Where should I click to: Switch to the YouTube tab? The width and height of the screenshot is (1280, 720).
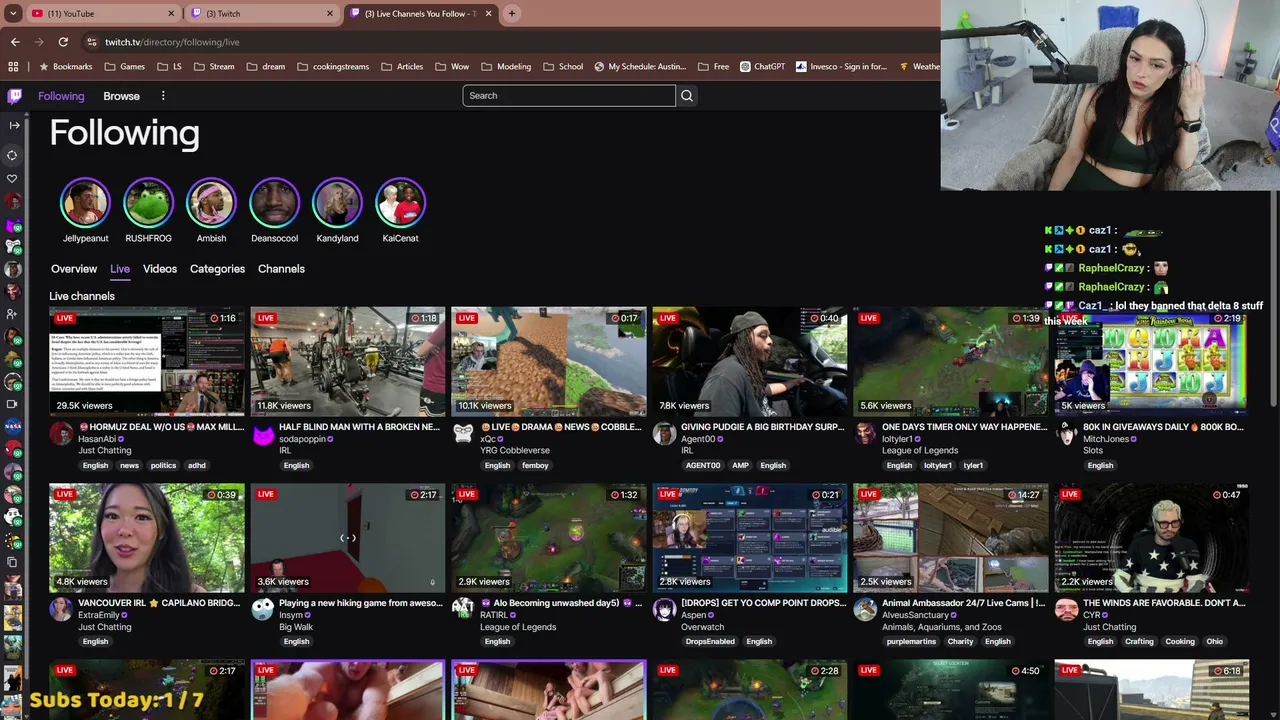[x=102, y=14]
